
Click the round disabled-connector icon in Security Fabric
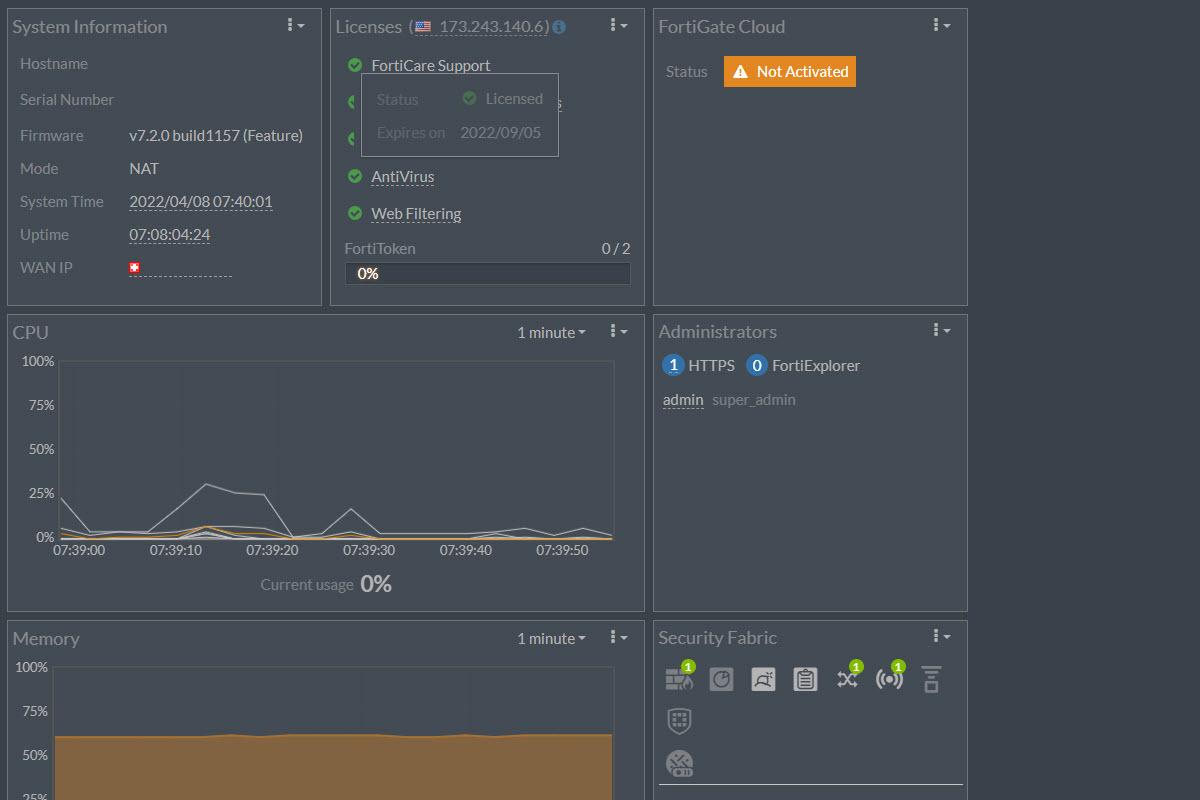click(680, 763)
